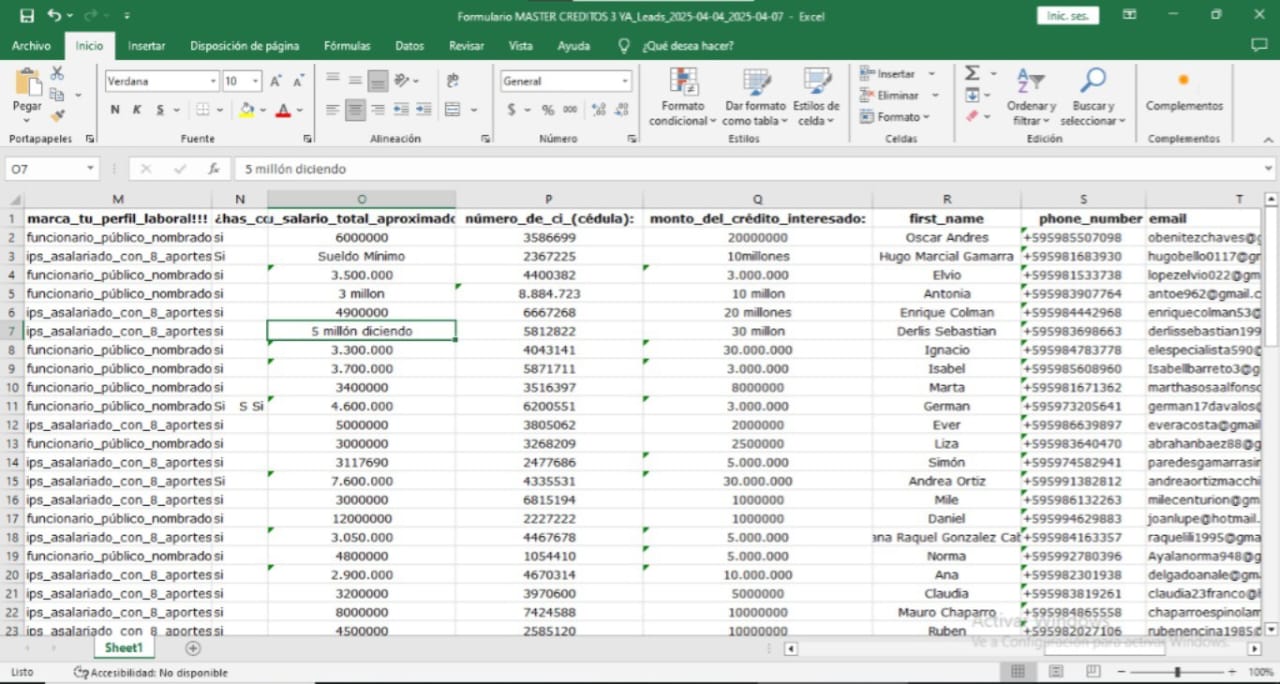Viewport: 1280px width, 684px height.
Task: Click the Format Painter brush icon
Action: coord(57,116)
